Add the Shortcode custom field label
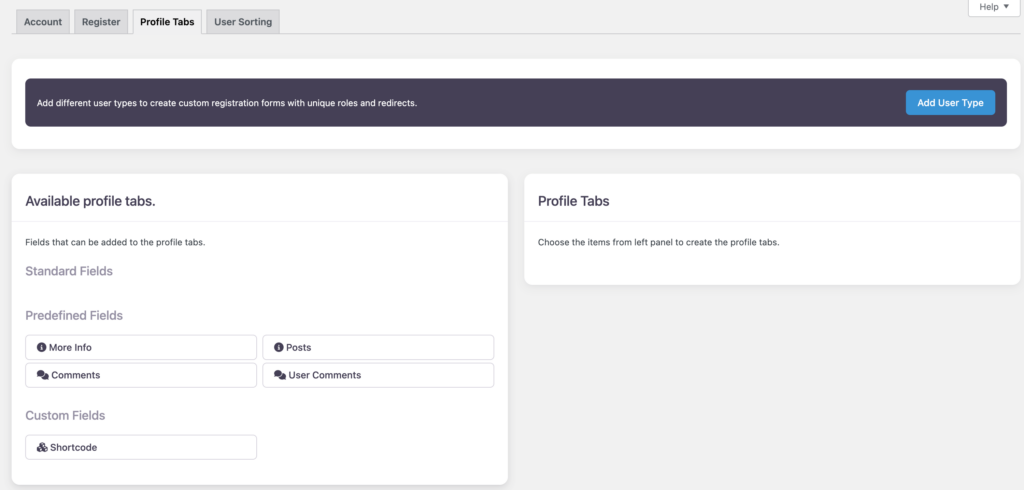The image size is (1024, 490). pyautogui.click(x=73, y=448)
